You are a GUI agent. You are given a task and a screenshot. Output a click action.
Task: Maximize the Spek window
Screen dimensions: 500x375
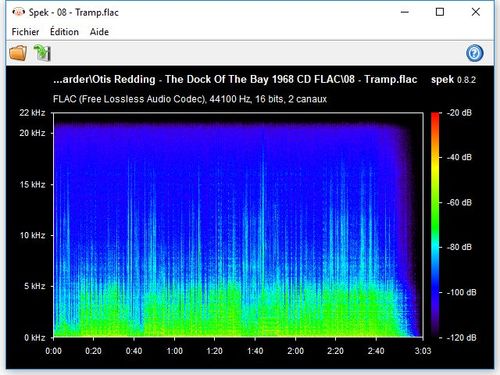[x=440, y=12]
